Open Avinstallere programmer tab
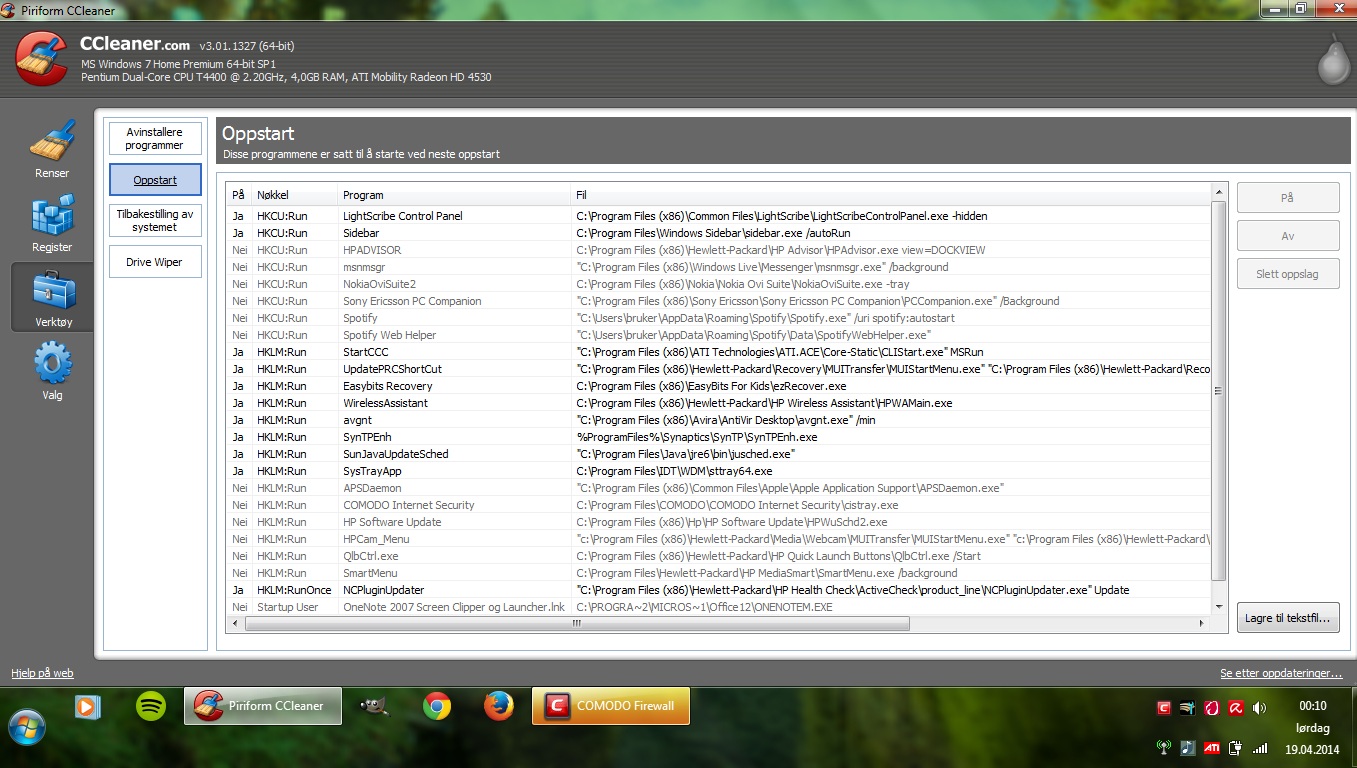Screen dimensions: 1357x768 pos(155,139)
